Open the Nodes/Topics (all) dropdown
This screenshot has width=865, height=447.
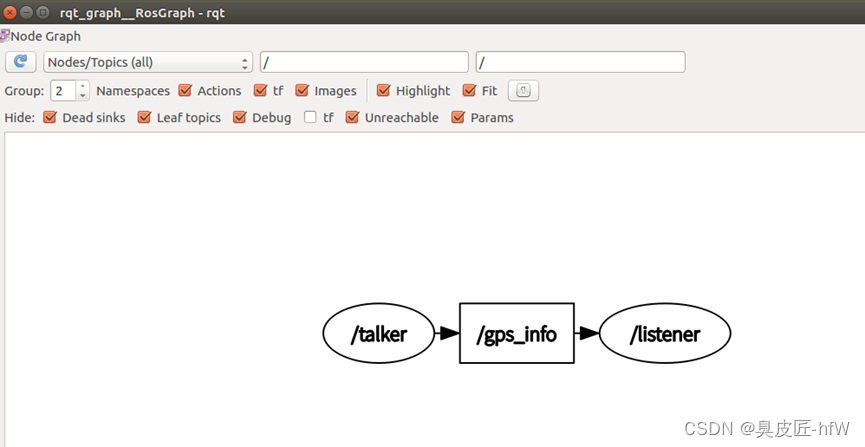click(x=148, y=62)
